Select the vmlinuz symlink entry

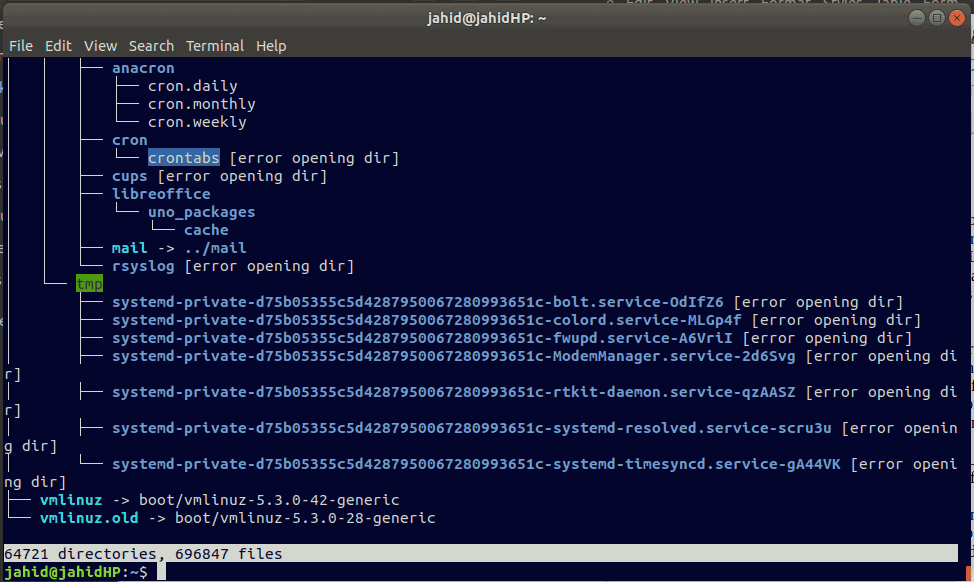(70, 499)
